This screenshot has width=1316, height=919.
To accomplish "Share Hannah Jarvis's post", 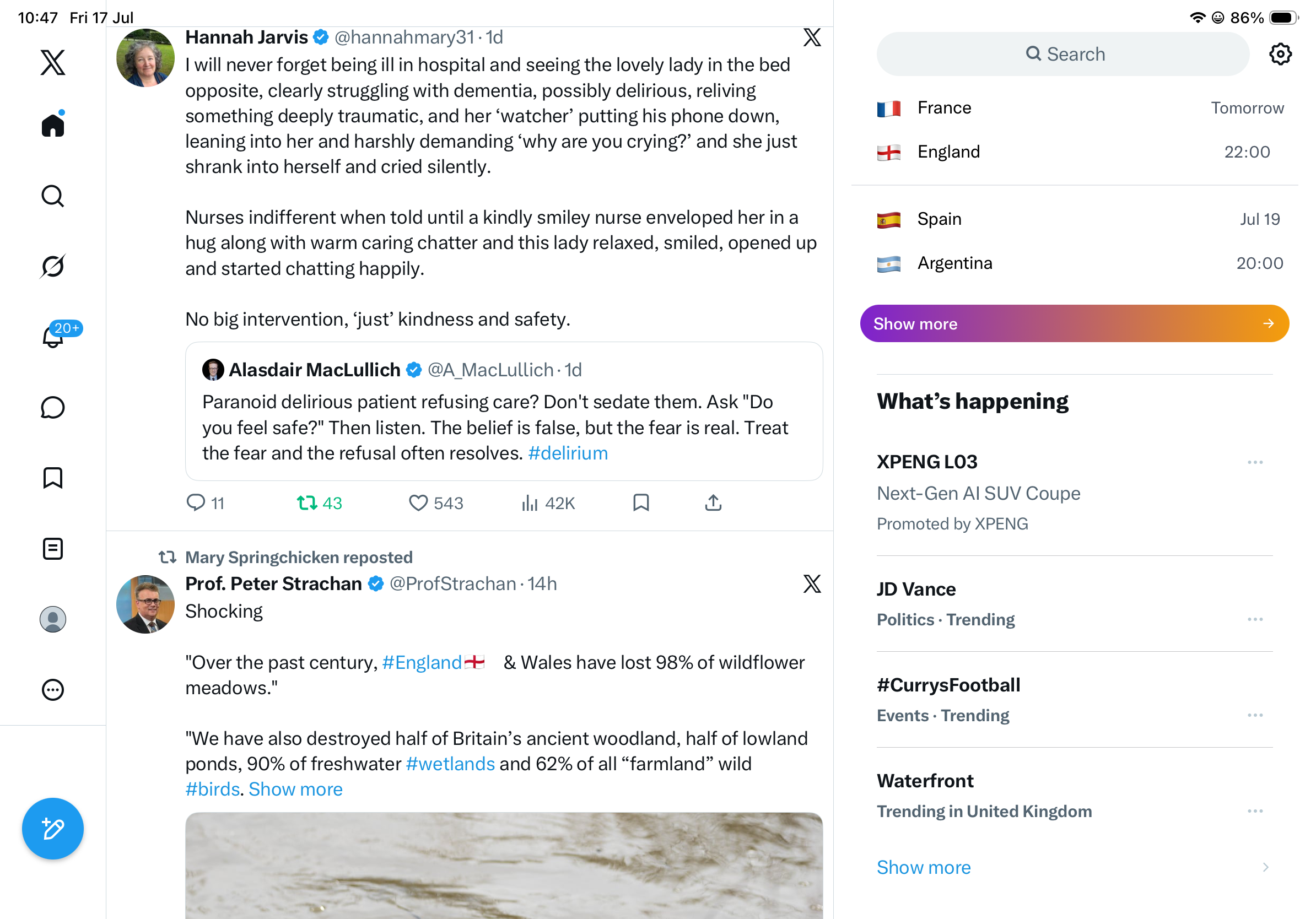I will (713, 502).
